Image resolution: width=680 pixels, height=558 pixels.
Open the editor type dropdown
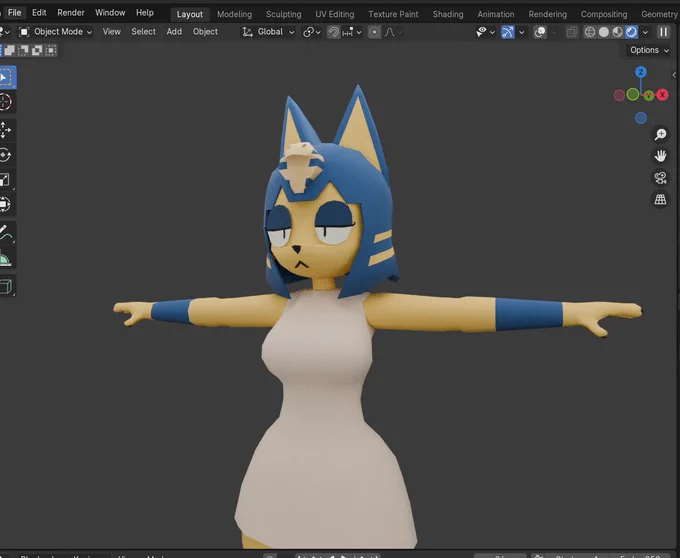5,32
